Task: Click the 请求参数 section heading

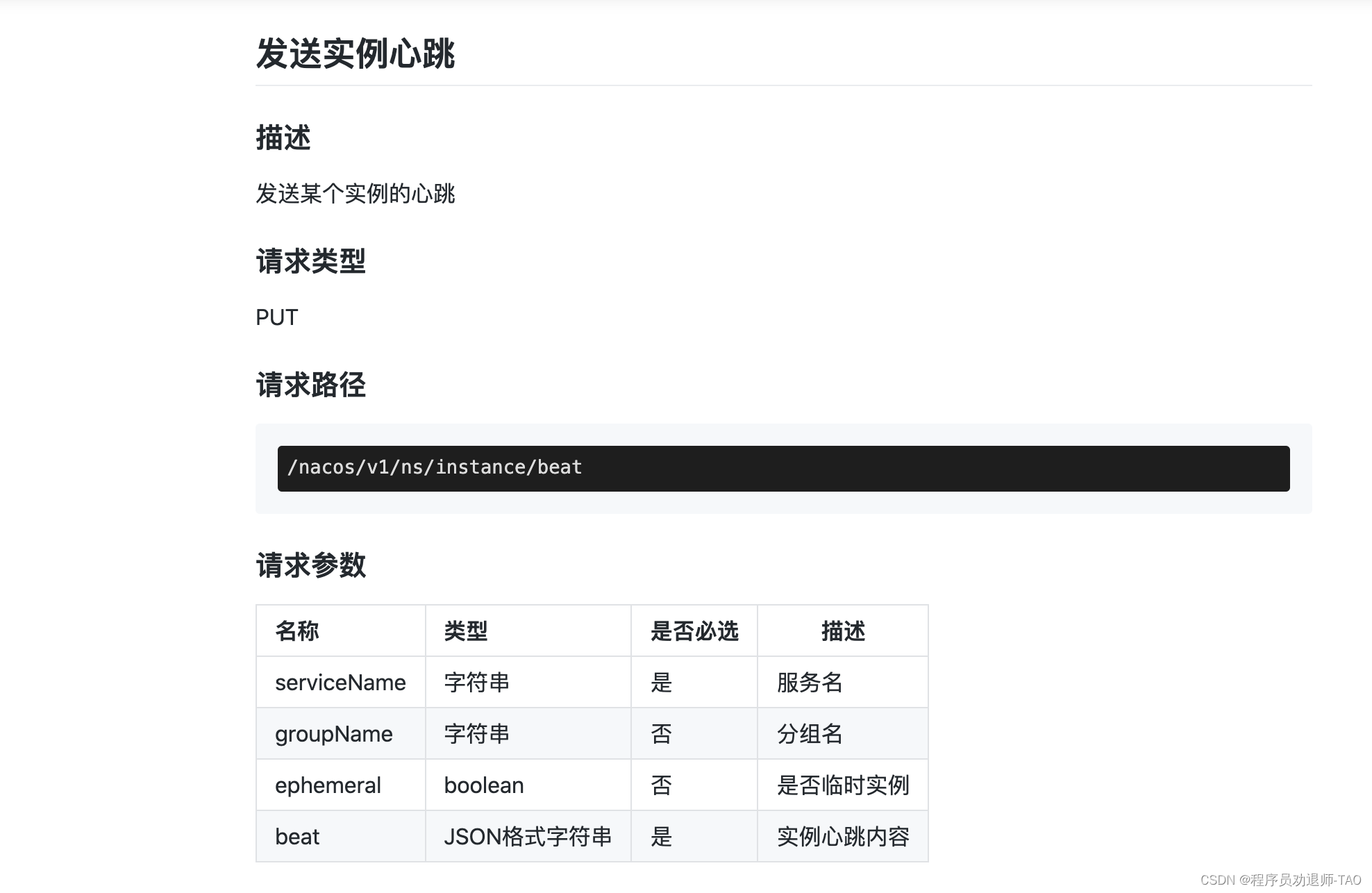Action: click(310, 565)
